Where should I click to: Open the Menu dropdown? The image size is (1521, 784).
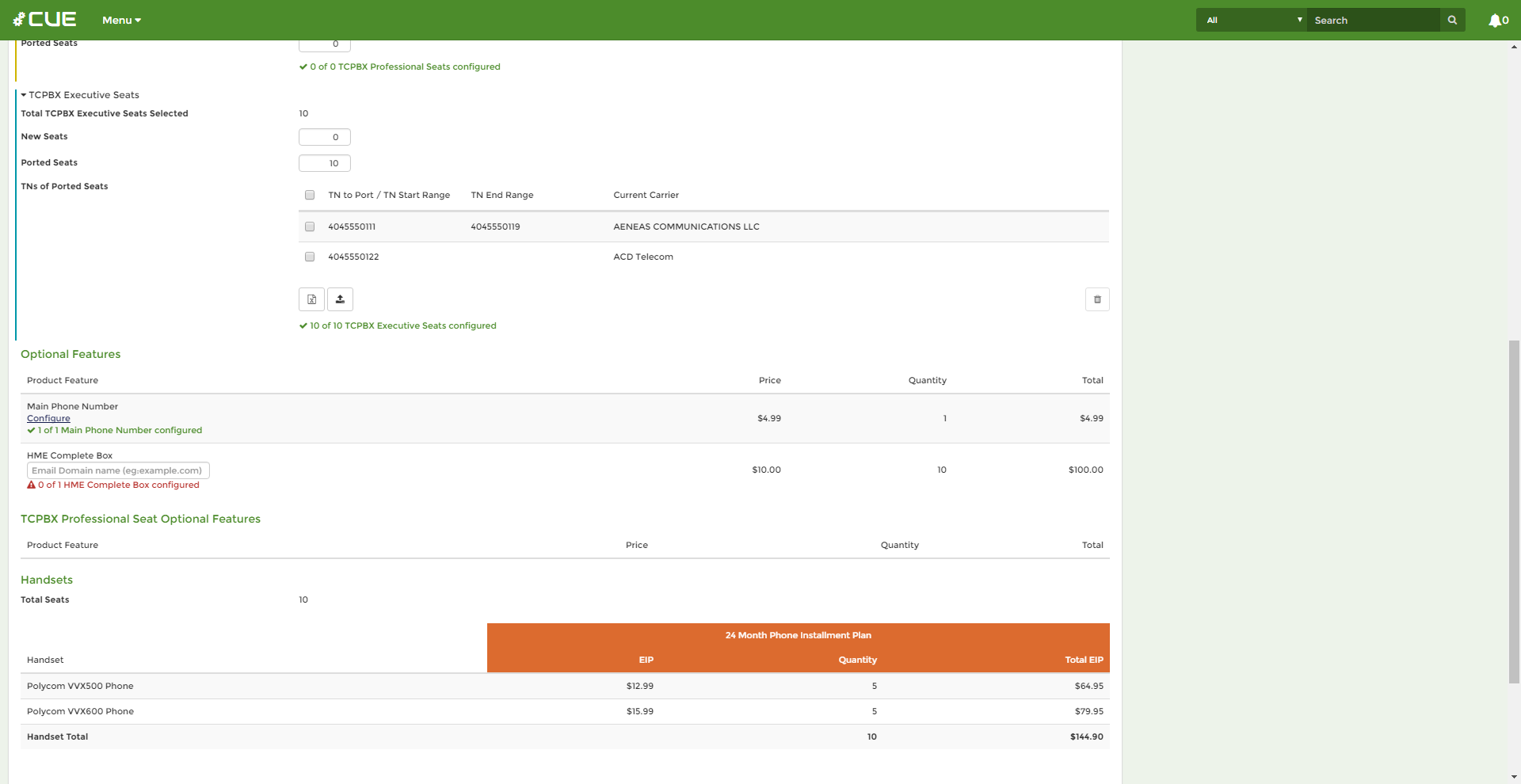point(121,21)
